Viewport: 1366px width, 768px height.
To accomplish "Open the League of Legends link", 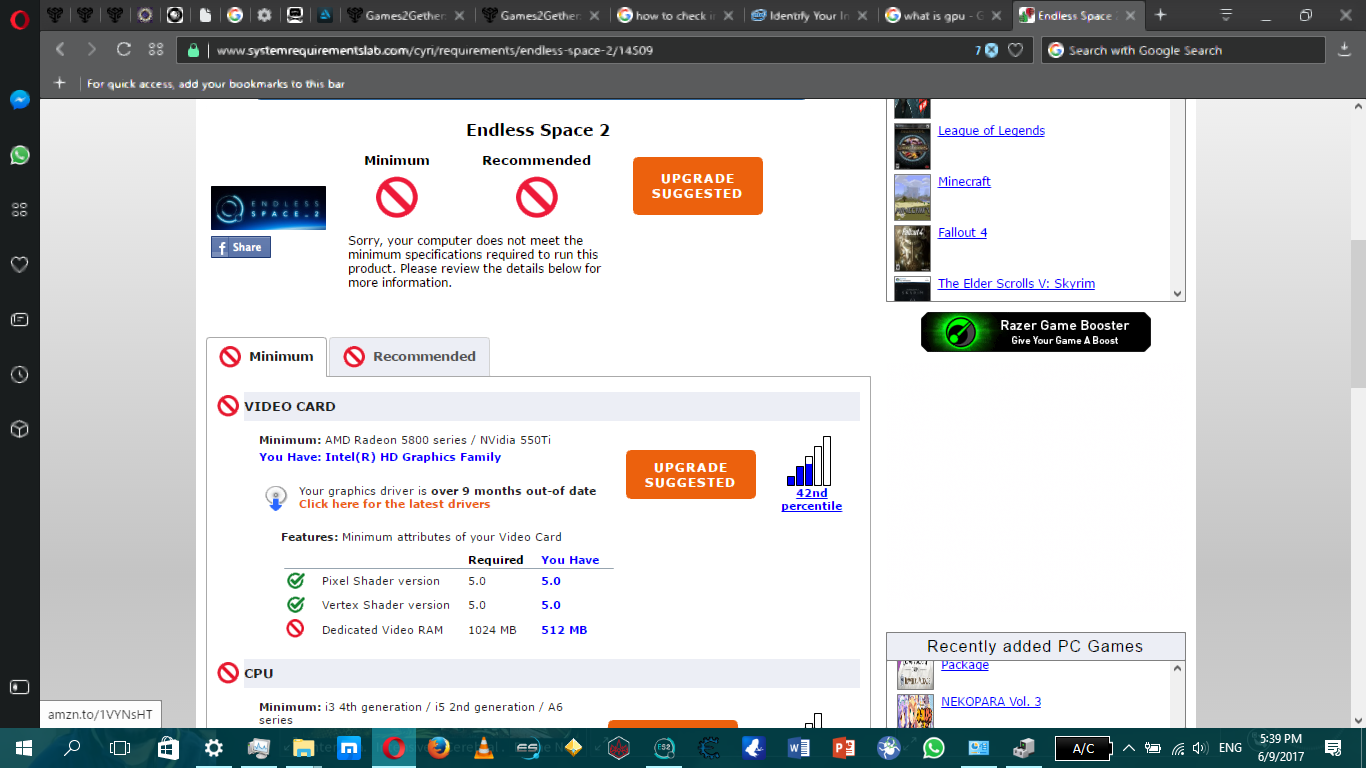I will click(991, 131).
